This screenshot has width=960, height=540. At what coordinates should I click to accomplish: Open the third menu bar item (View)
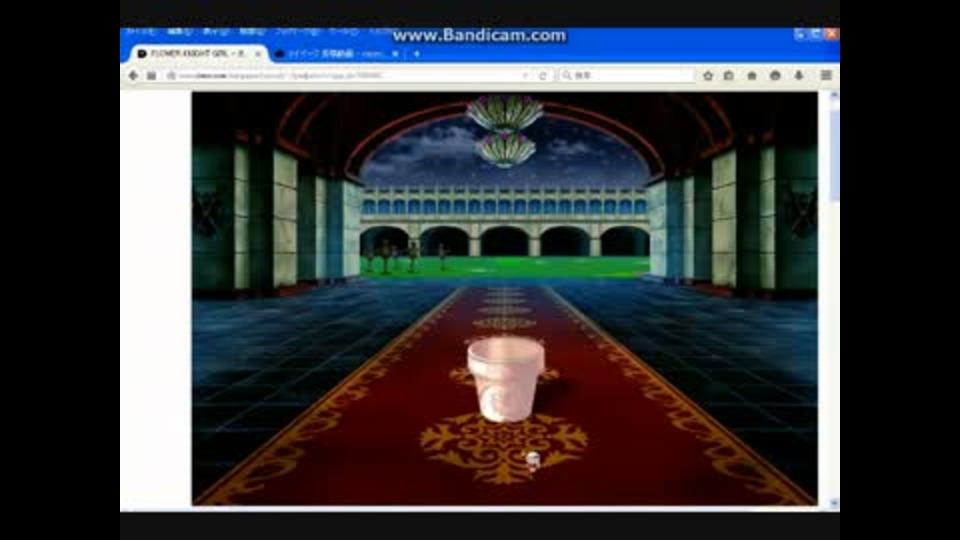(x=215, y=31)
